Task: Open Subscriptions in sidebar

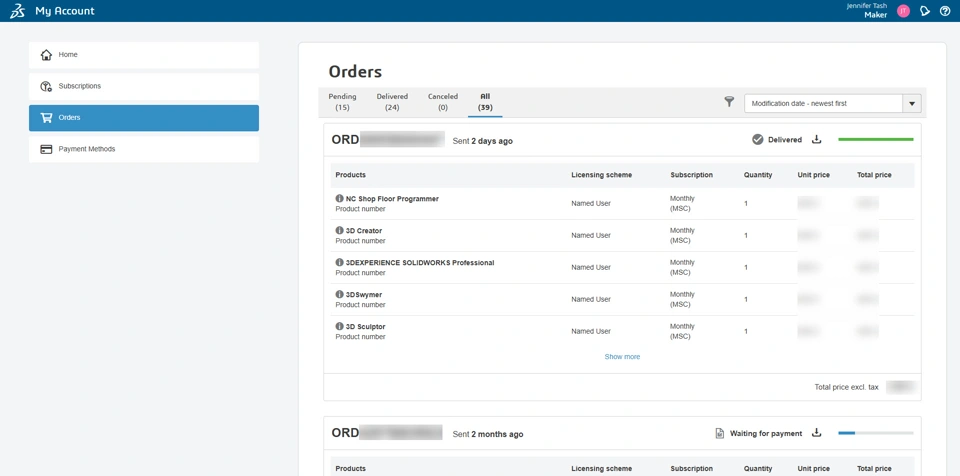Action: click(x=144, y=86)
